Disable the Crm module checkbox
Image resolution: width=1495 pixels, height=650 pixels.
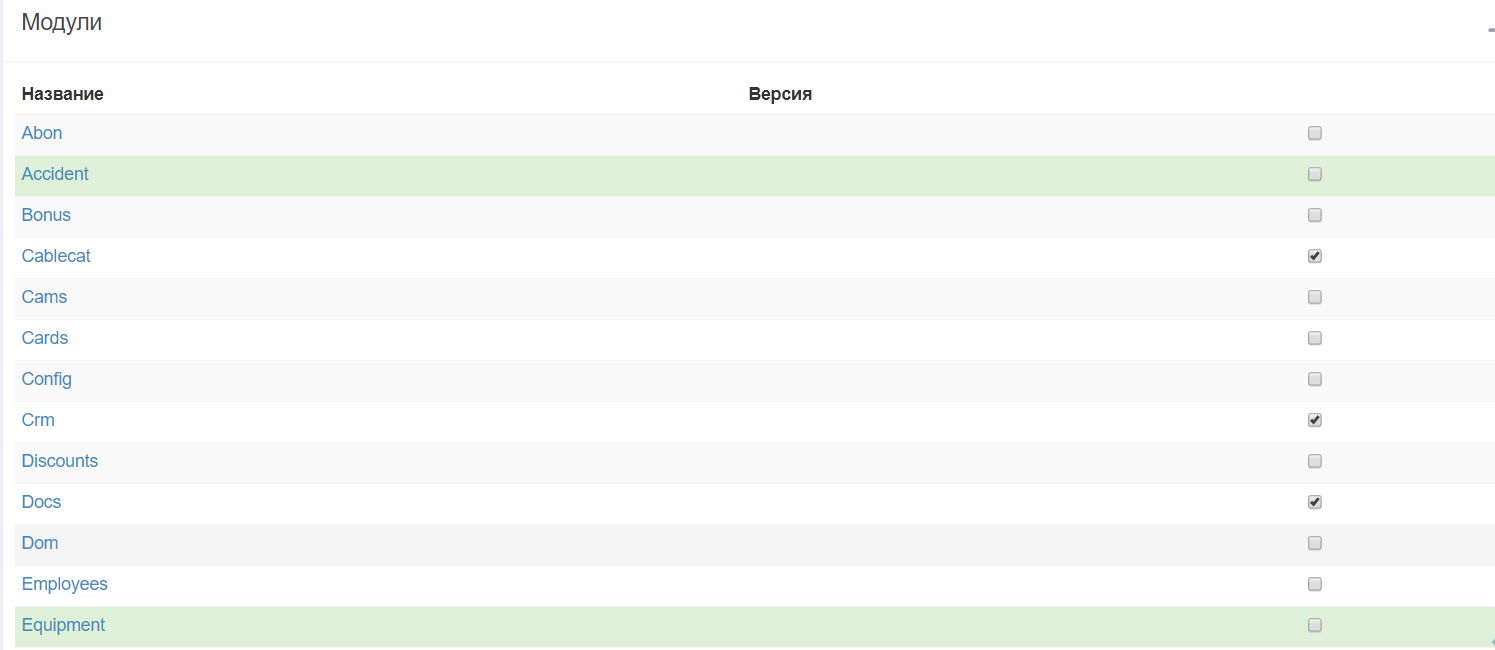tap(1315, 420)
